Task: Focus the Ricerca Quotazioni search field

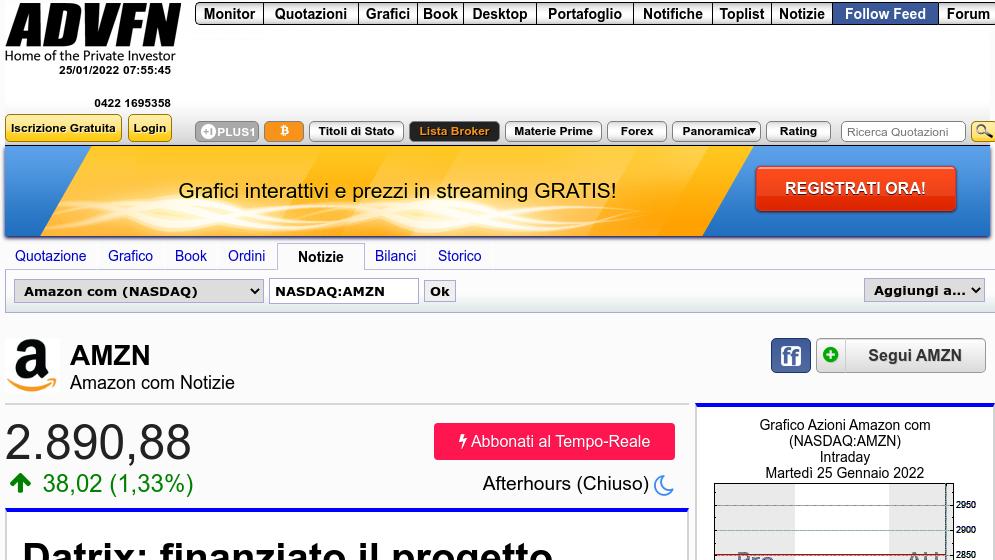Action: pos(903,132)
